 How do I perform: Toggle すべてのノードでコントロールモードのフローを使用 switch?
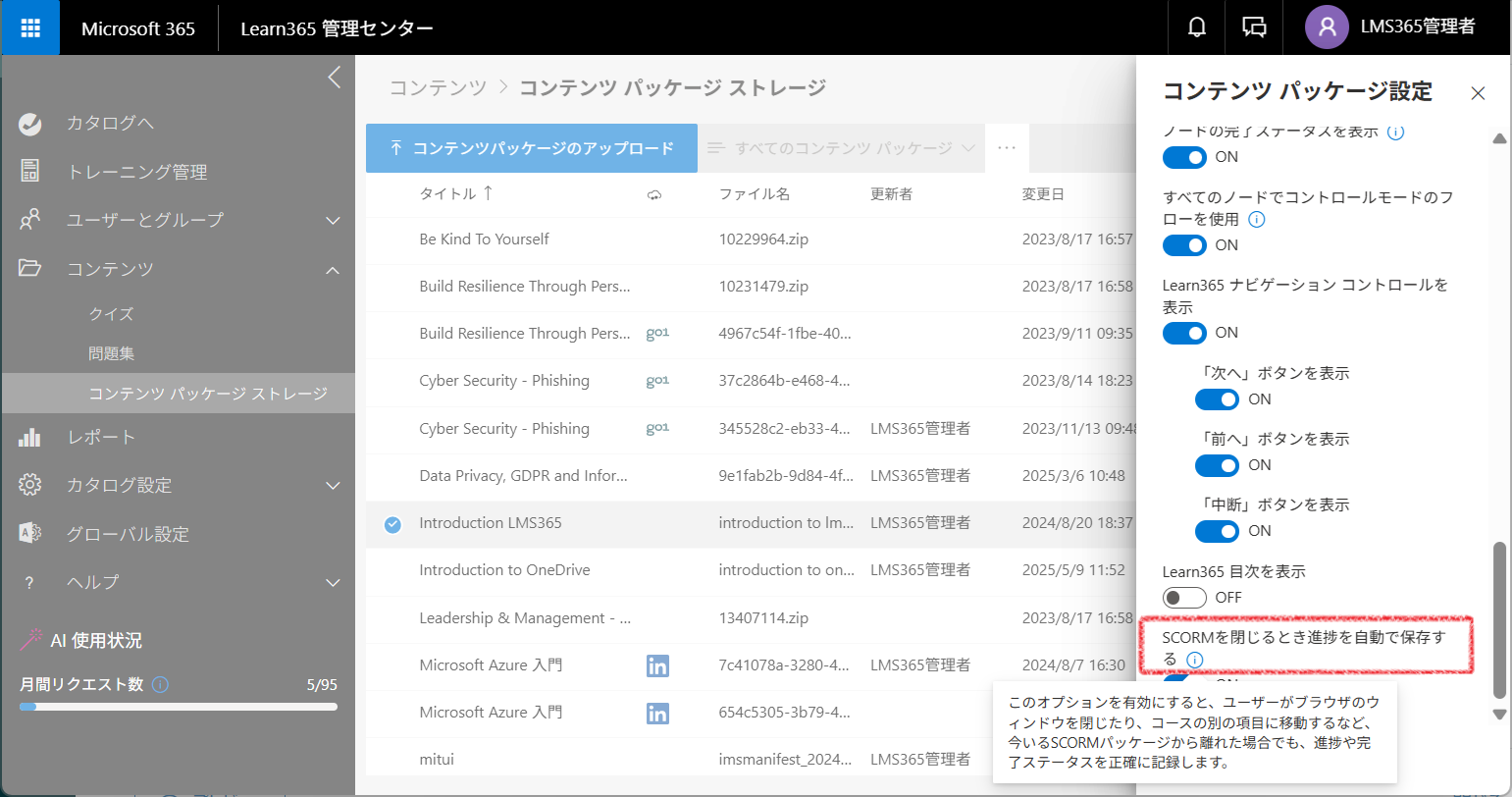click(x=1184, y=245)
